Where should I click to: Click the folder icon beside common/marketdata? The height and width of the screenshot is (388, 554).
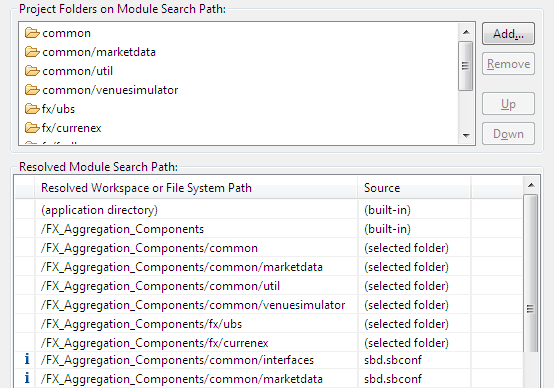(x=32, y=52)
